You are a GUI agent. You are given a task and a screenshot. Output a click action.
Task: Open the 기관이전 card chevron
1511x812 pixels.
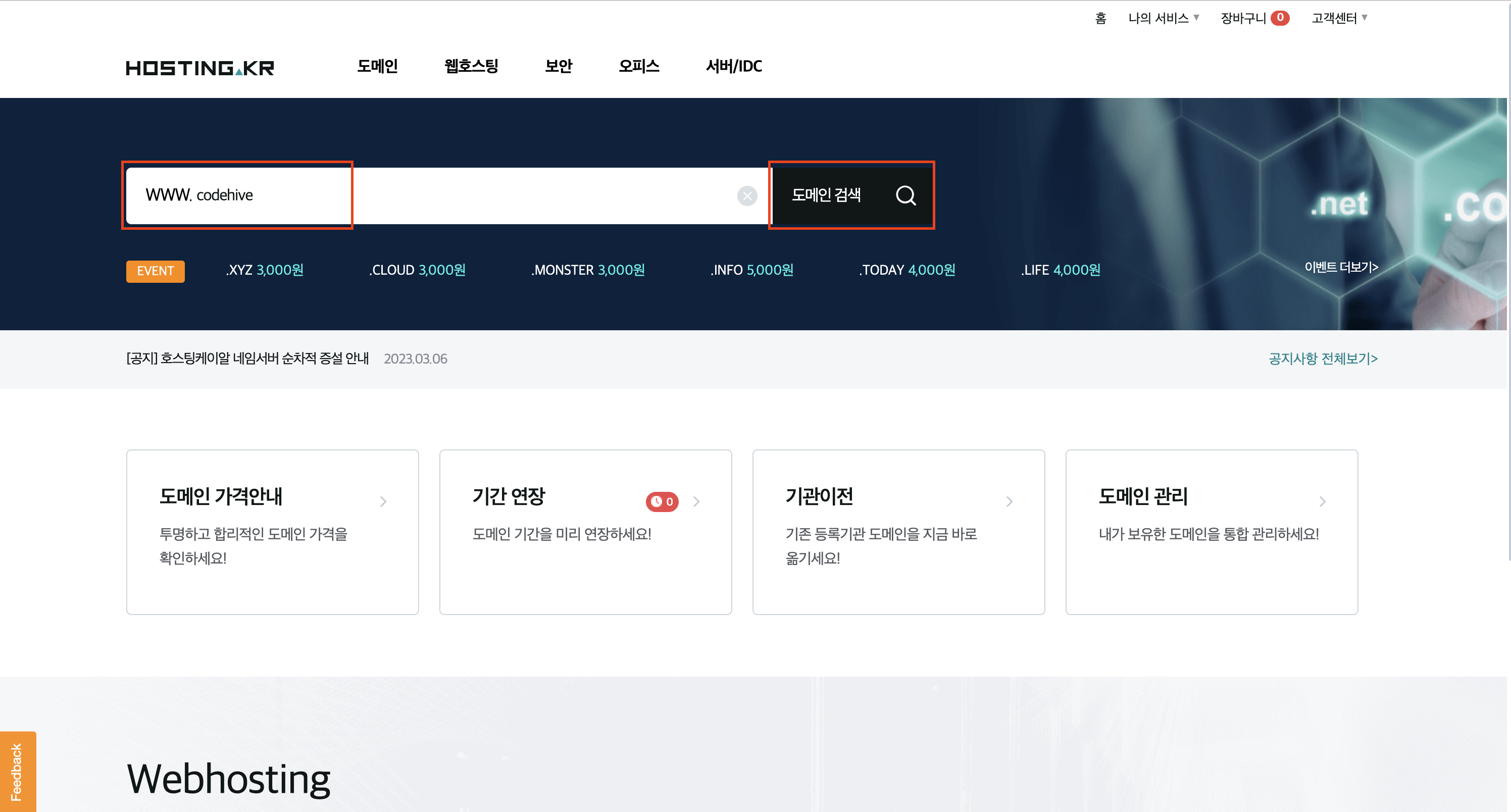click(1009, 501)
